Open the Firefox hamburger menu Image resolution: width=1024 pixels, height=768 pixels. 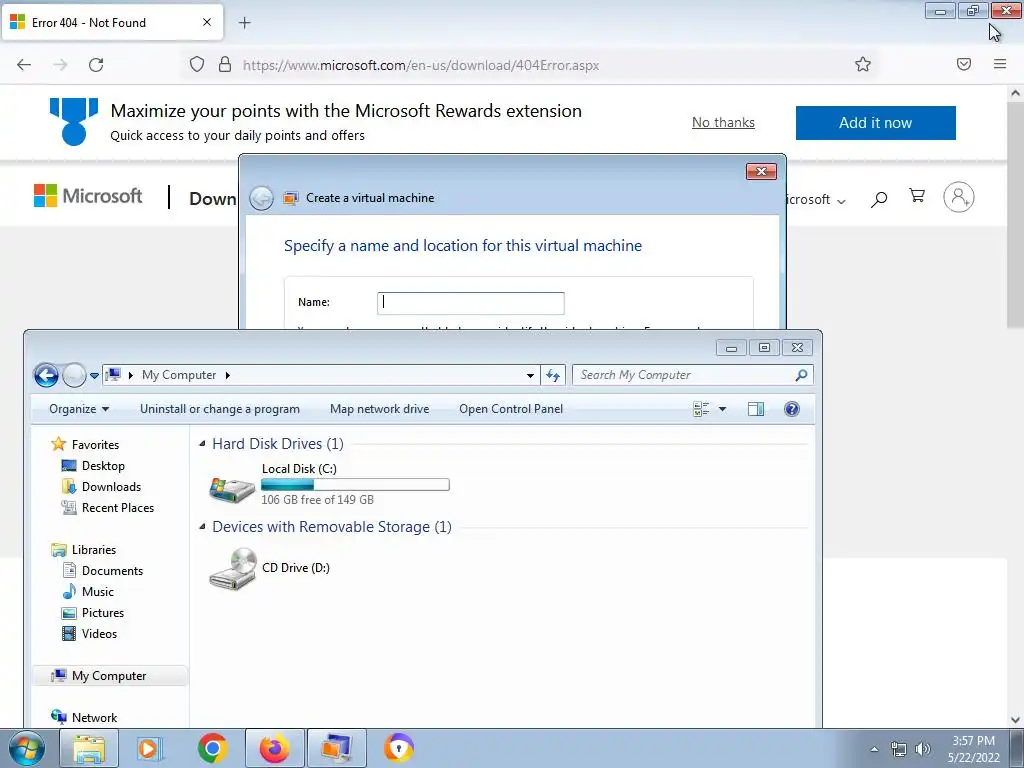tap(1000, 64)
